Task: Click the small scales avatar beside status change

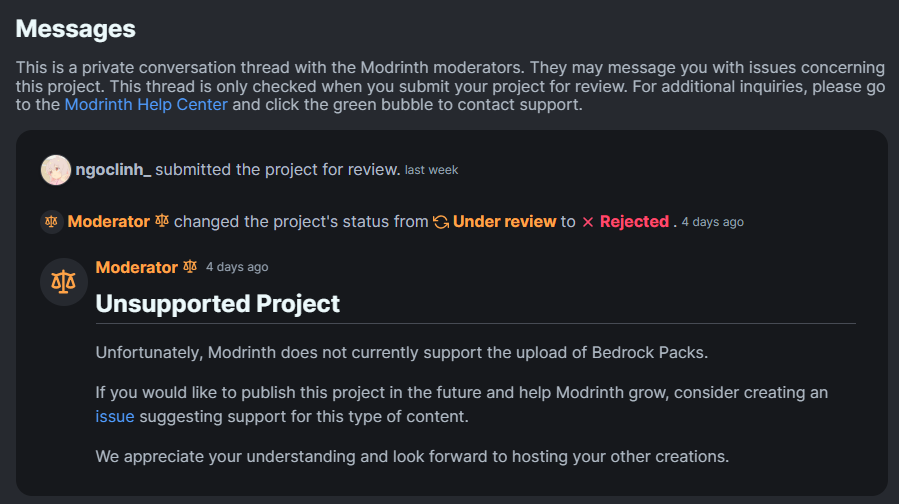Action: click(51, 222)
